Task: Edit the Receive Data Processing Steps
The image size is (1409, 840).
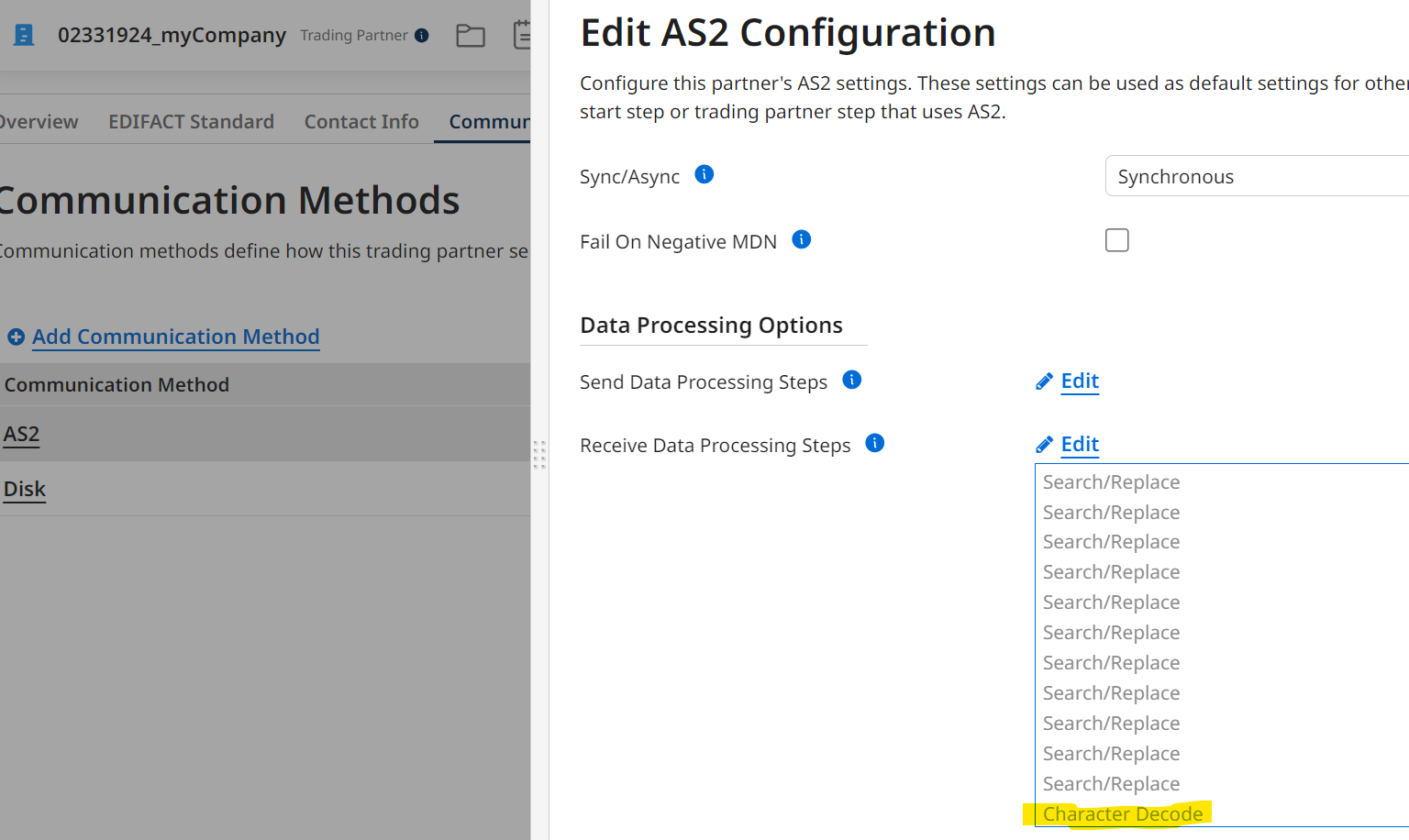Action: point(1079,444)
